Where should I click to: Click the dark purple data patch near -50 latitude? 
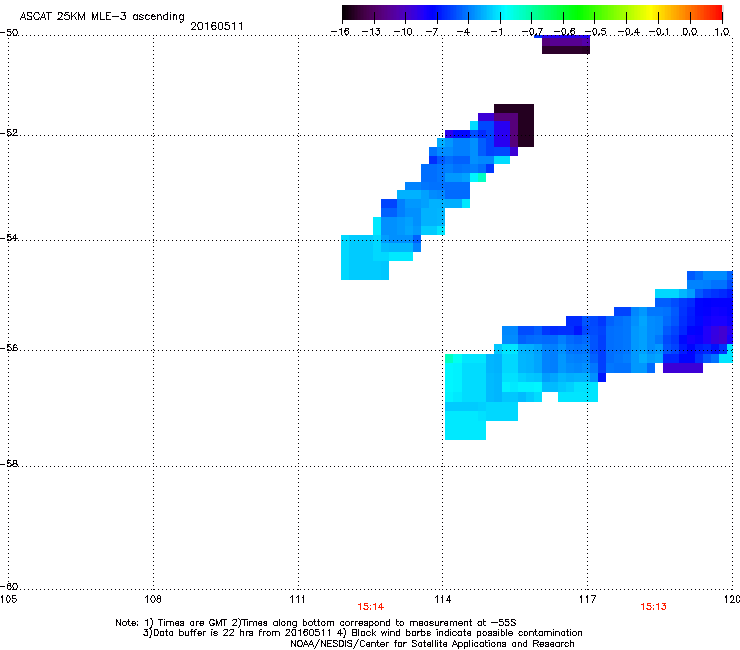coord(565,45)
